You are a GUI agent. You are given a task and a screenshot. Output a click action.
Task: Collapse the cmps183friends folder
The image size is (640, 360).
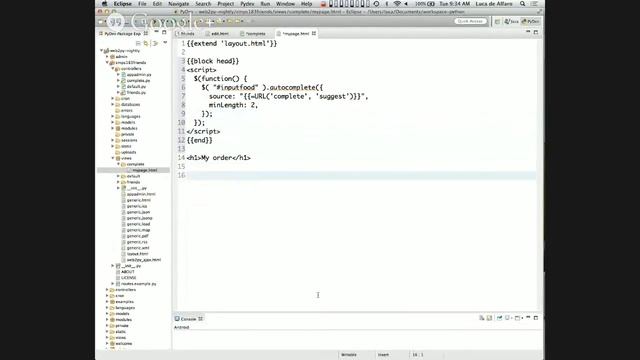tap(107, 62)
